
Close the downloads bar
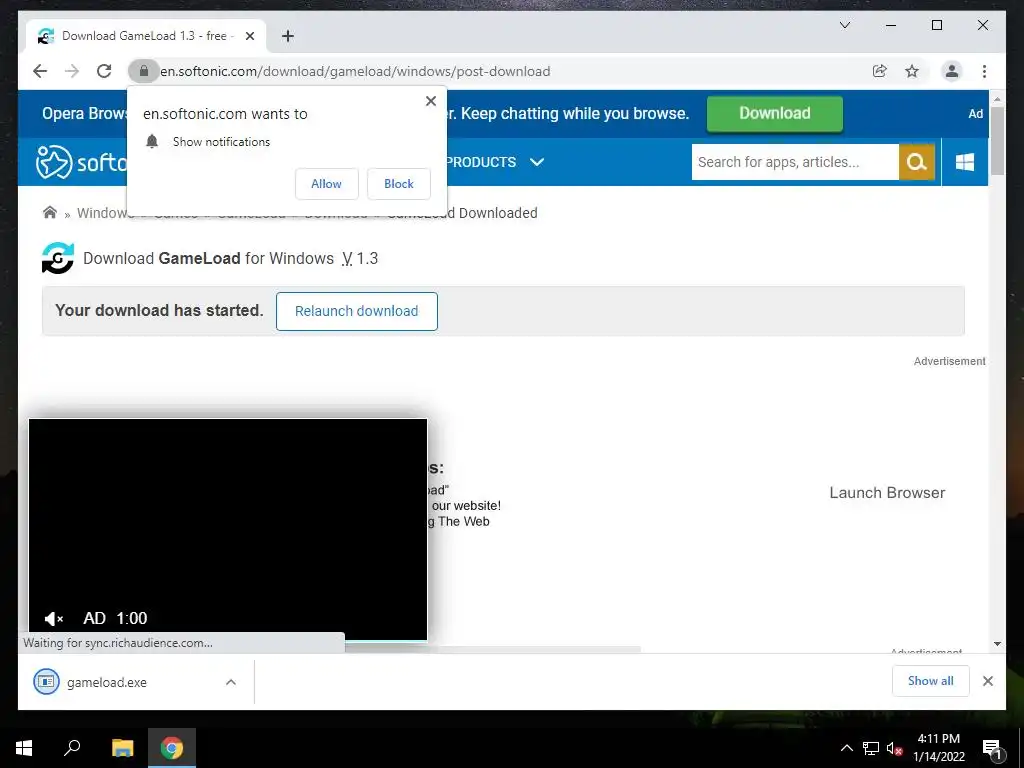(x=987, y=681)
